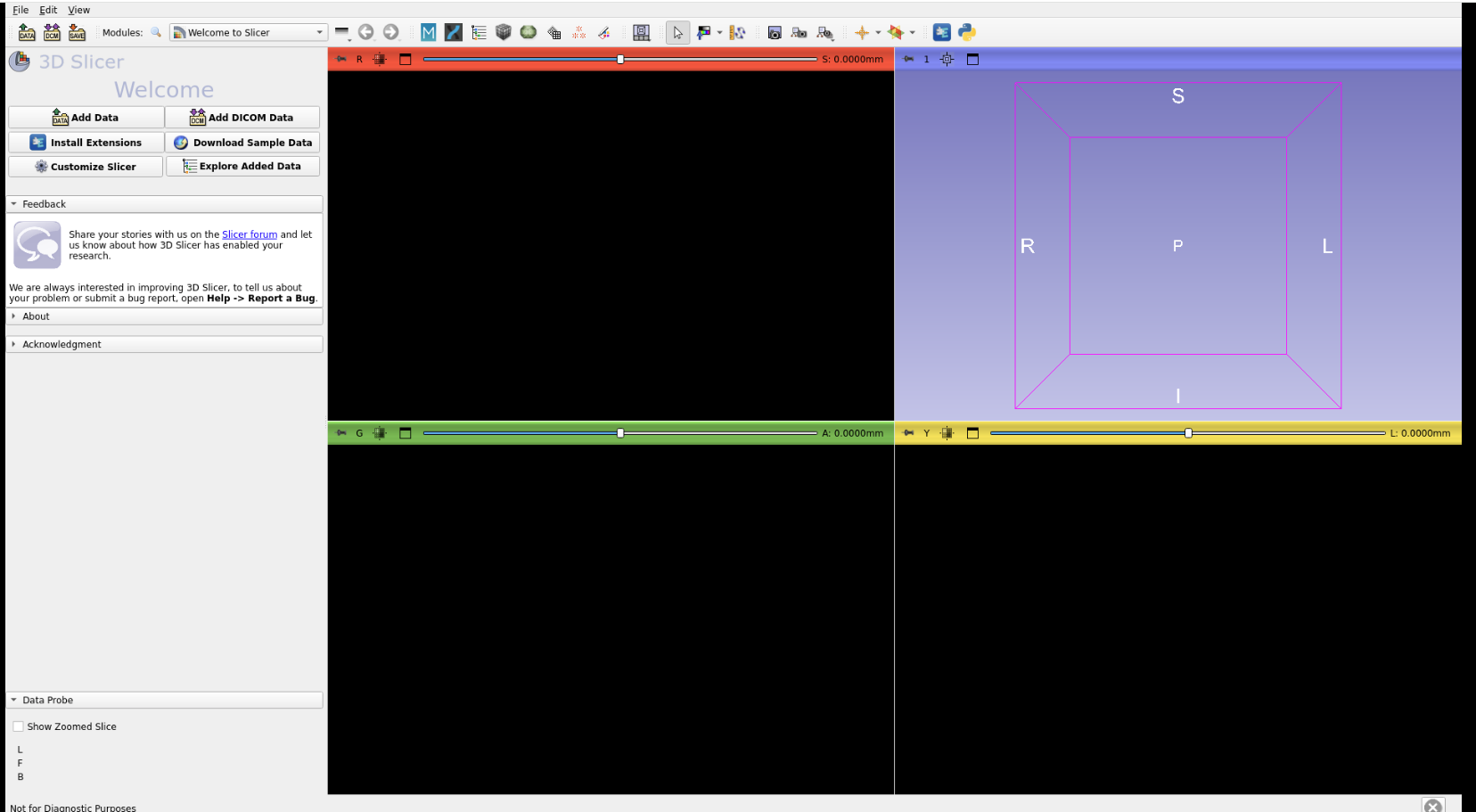Open the Extensions Manager toolbar icon
Screen dimensions: 1476x812
(942, 33)
